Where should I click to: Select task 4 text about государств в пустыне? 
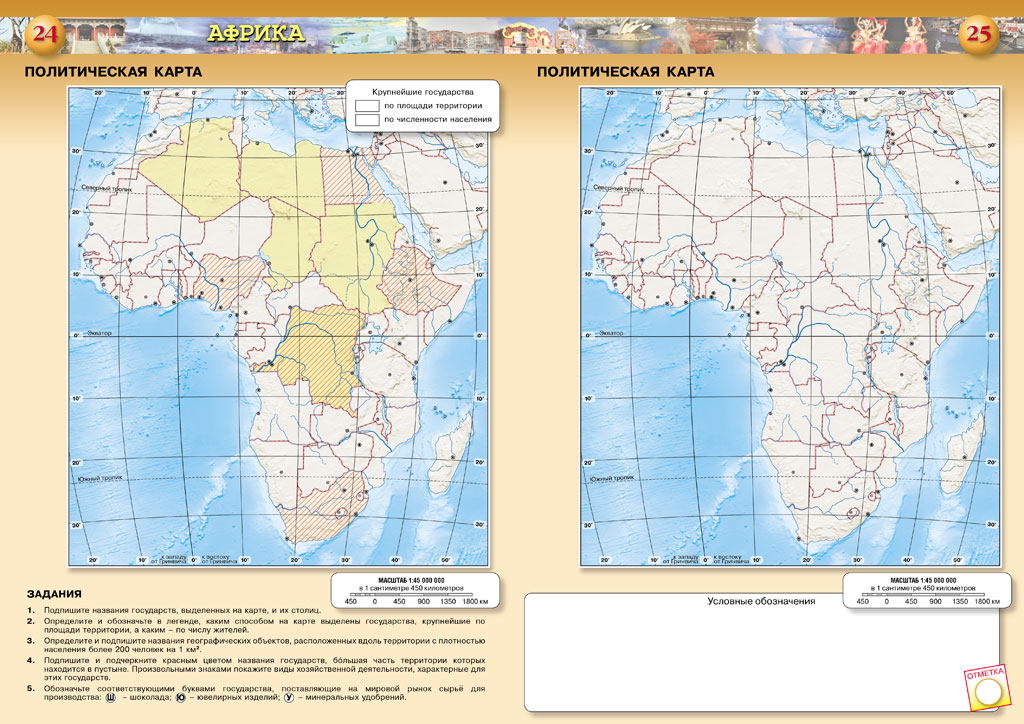click(264, 669)
